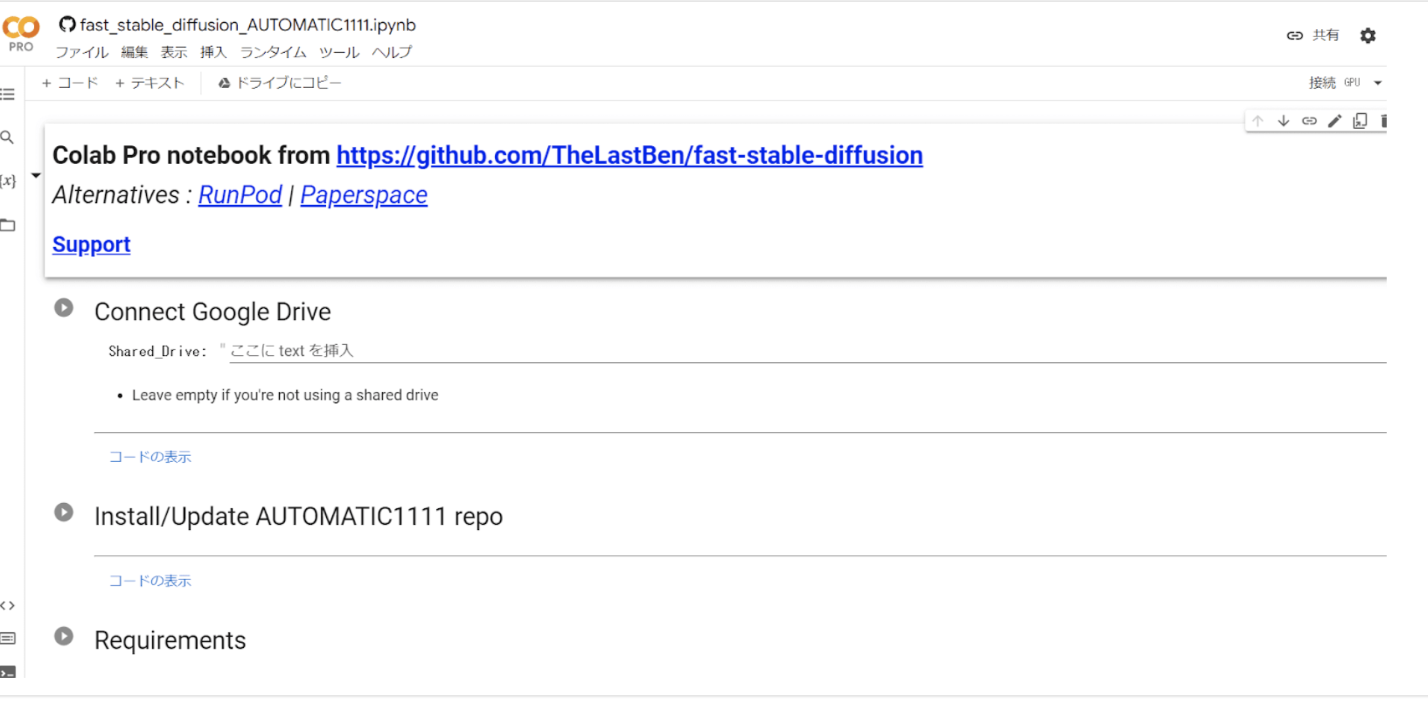Viewport: 1428px width, 726px height.
Task: Click the Colab PRO logo
Action: pos(21,34)
